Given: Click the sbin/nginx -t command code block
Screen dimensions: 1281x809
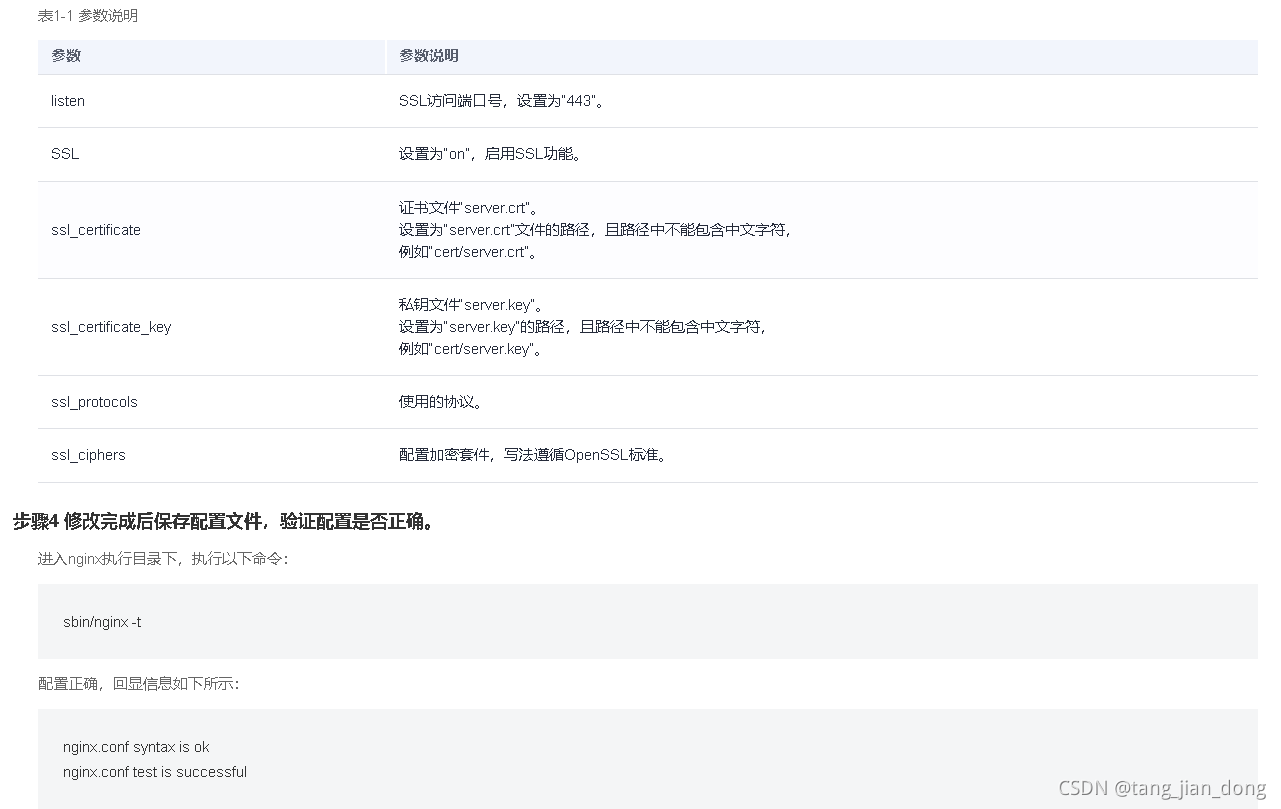Looking at the screenshot, I should (x=102, y=622).
